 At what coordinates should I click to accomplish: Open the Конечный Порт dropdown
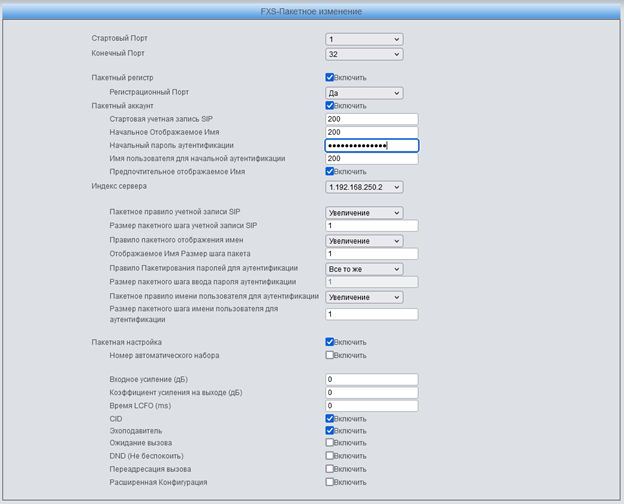(x=364, y=54)
